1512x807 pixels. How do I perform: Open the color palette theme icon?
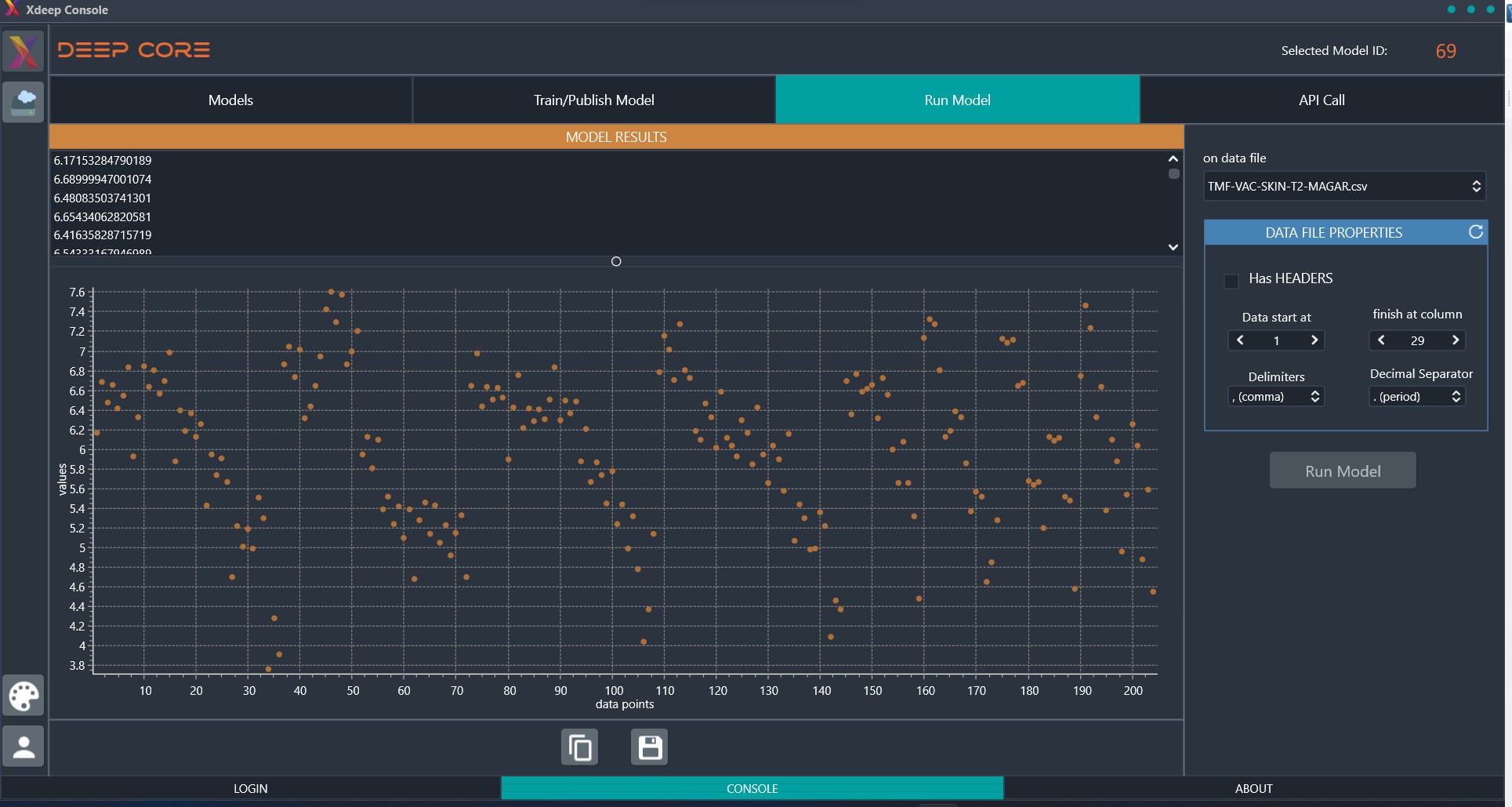[x=23, y=696]
